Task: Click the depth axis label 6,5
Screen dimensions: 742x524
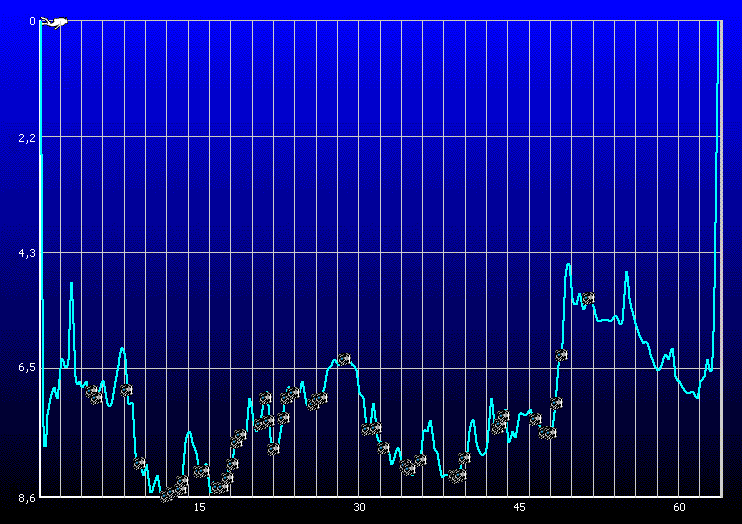Action: [26, 367]
